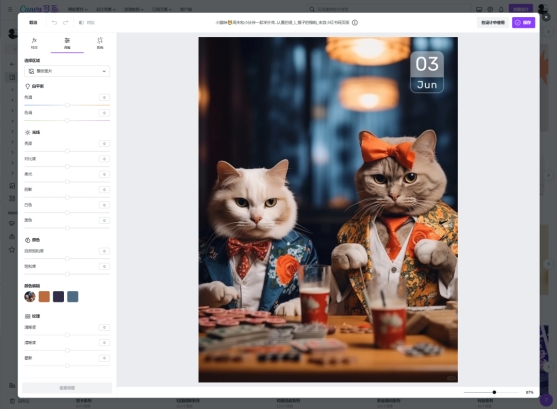557x410 pixels.
Task: Click the purple save button
Action: 523,23
